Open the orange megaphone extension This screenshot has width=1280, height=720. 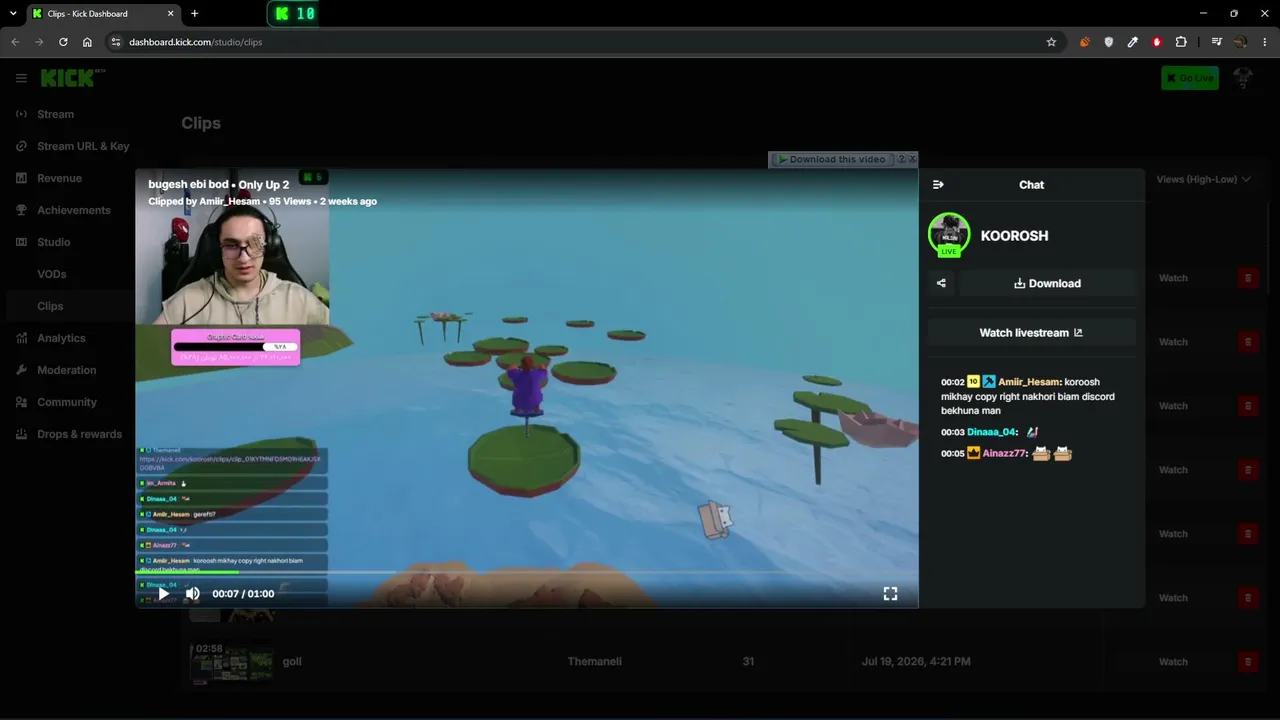[1085, 42]
